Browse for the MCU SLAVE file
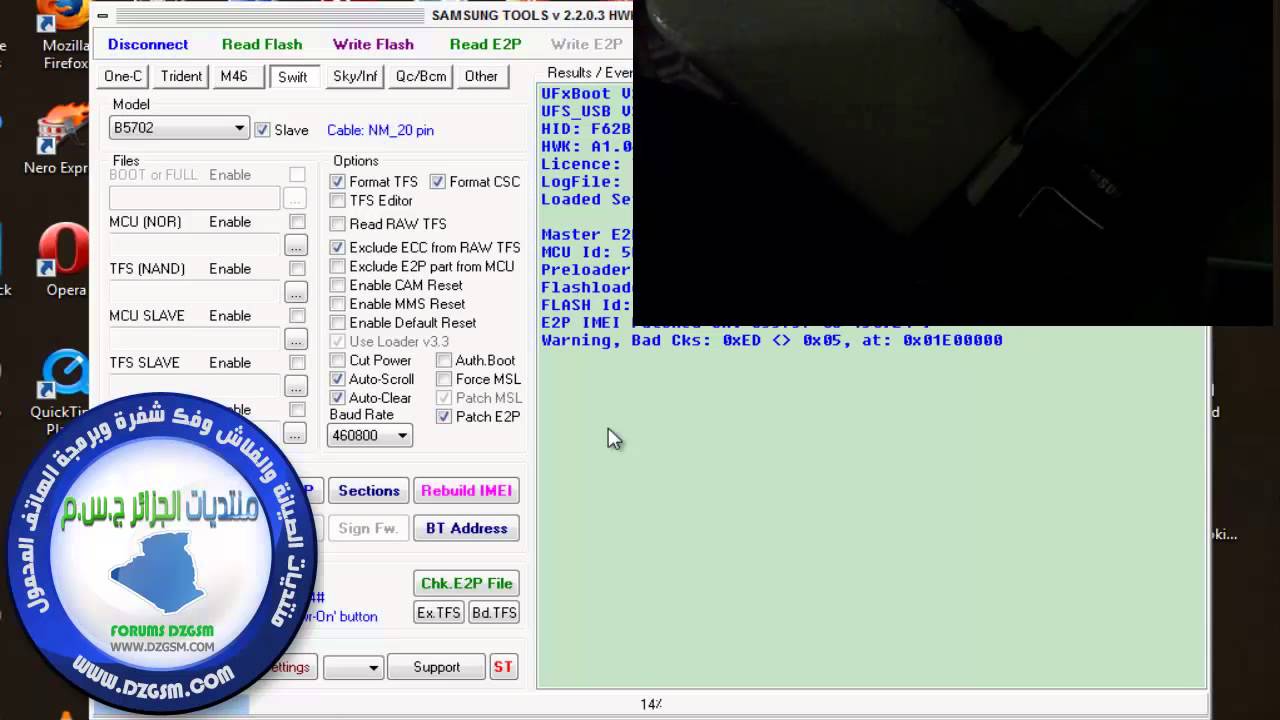Viewport: 1280px width, 720px height. click(x=294, y=339)
